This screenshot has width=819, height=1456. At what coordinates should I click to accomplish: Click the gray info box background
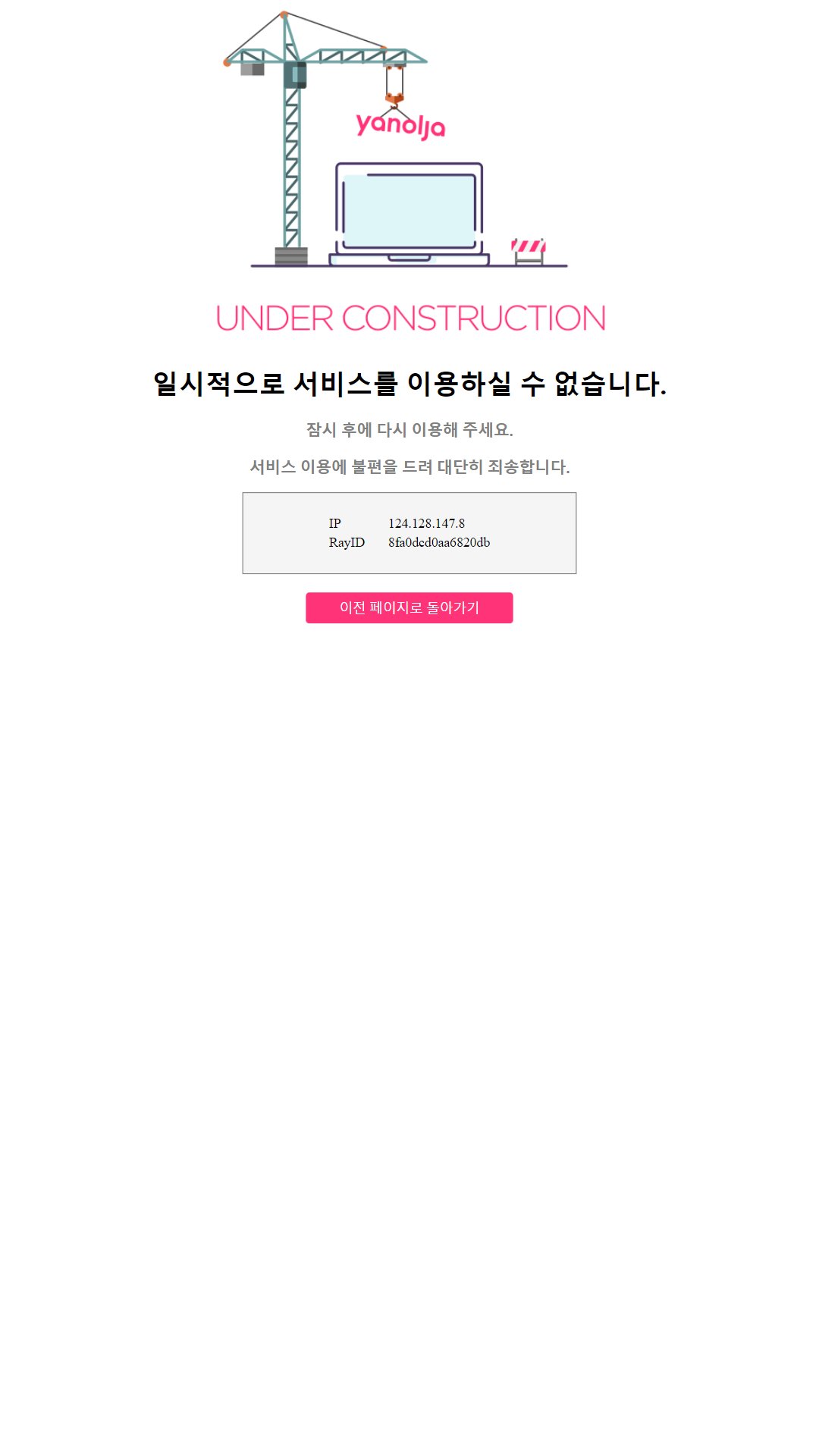click(409, 533)
